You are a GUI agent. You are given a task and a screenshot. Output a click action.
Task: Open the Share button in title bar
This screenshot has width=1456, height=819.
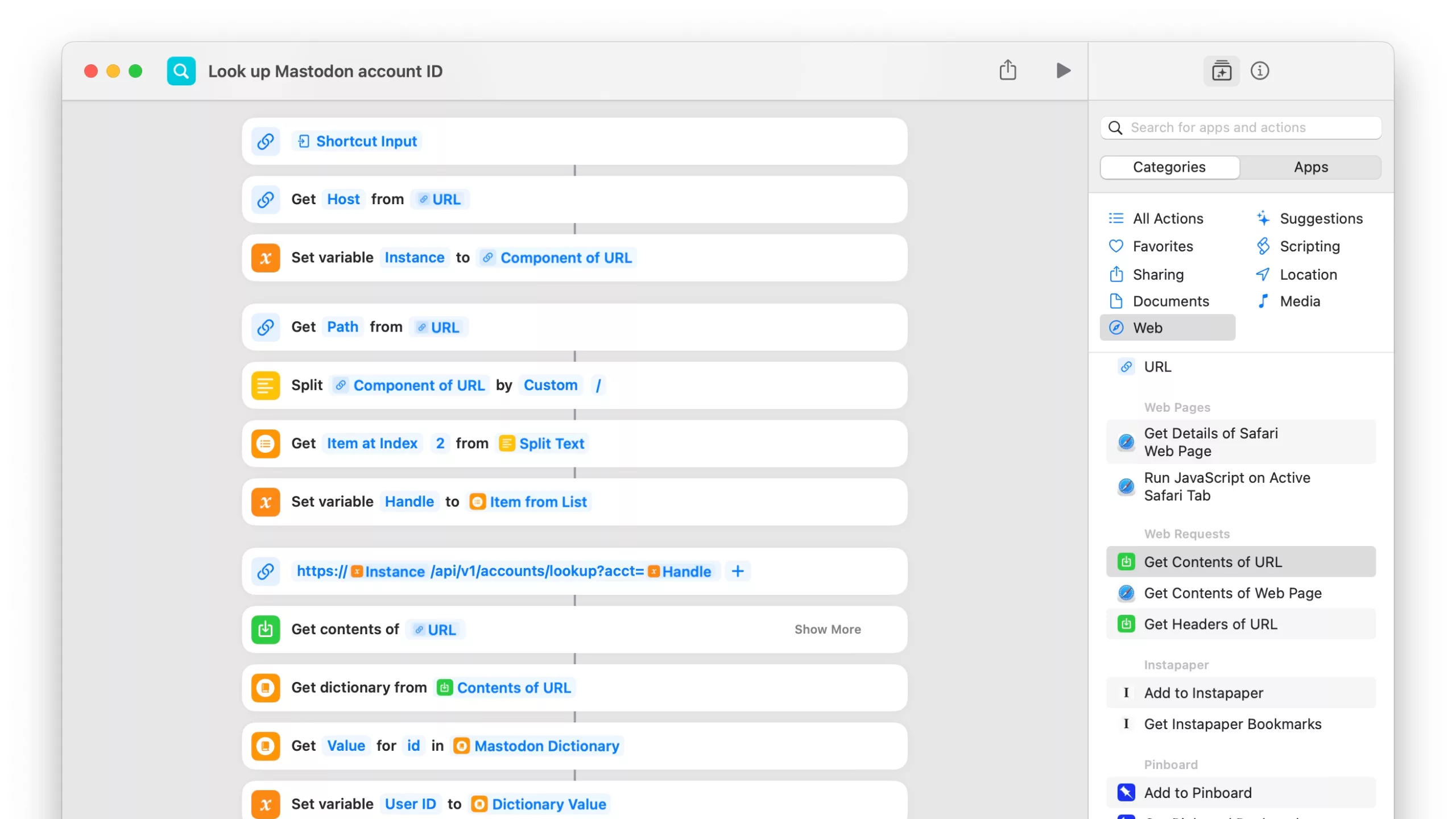[1007, 70]
